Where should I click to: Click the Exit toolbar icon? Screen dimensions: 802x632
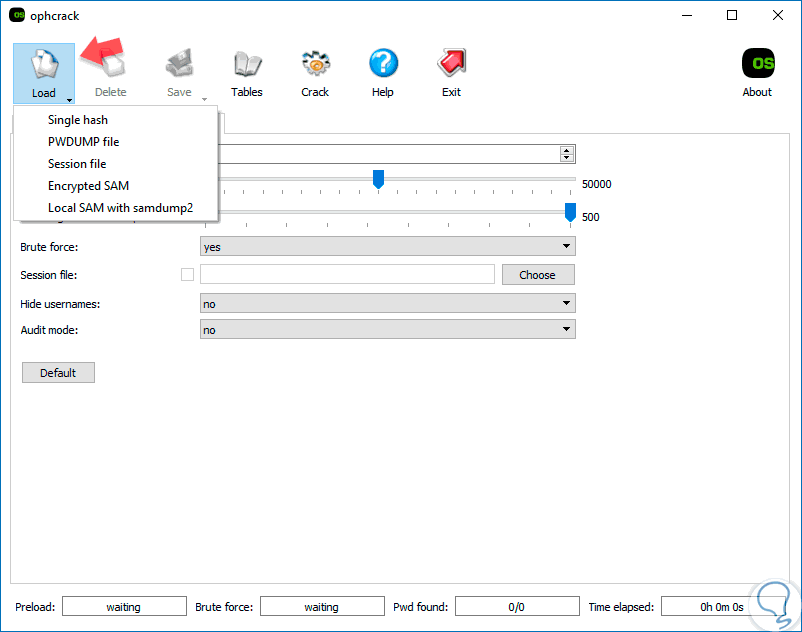coord(451,63)
